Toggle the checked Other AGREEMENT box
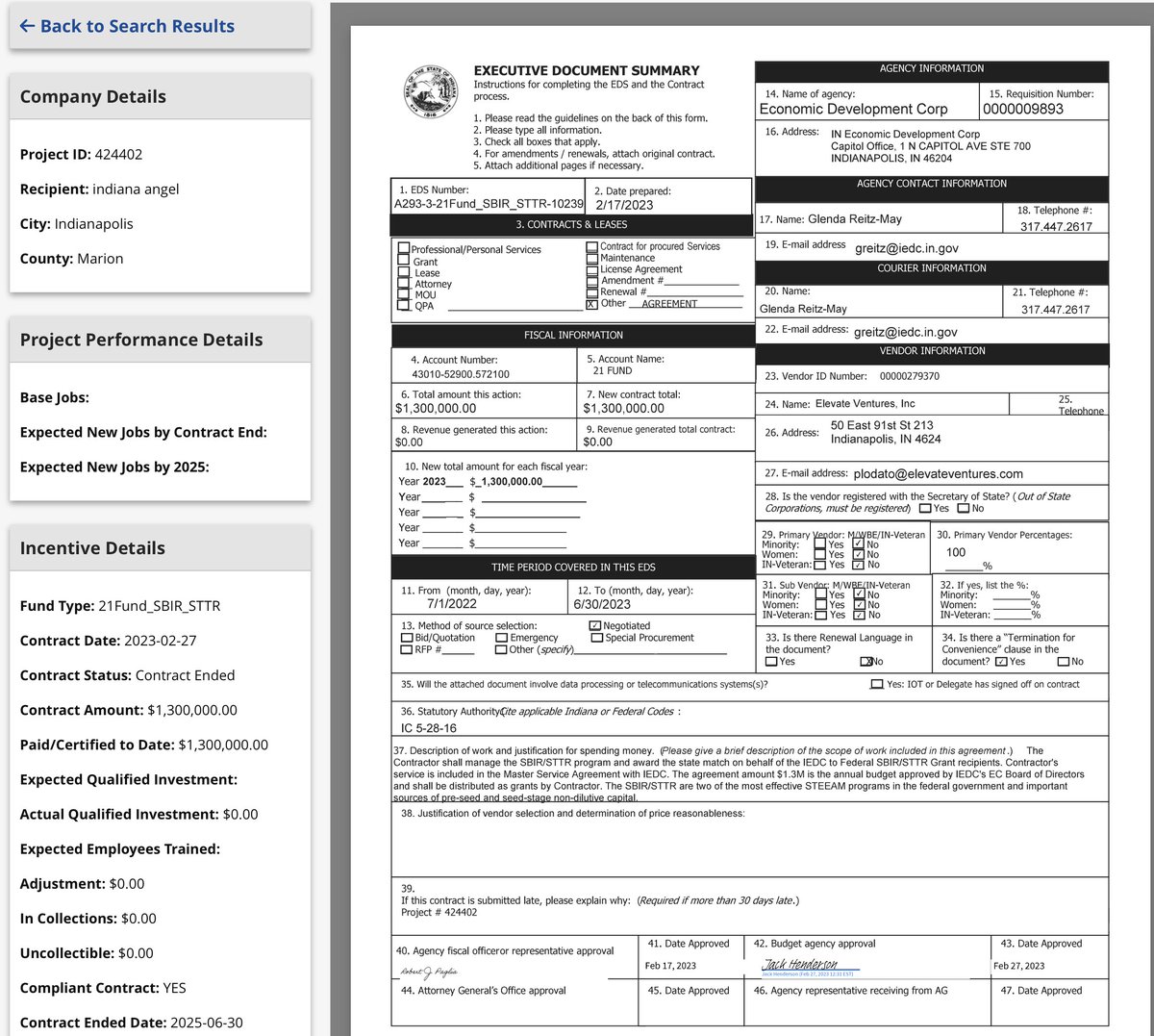Screen dimensions: 1154x1036 click(591, 304)
